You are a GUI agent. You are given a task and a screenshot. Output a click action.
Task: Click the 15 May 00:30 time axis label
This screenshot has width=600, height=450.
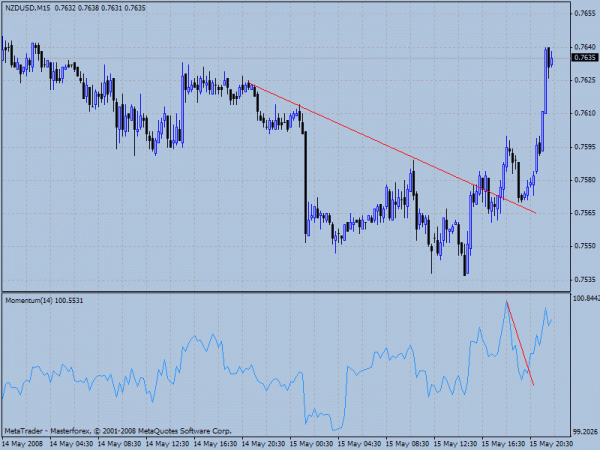coord(311,444)
